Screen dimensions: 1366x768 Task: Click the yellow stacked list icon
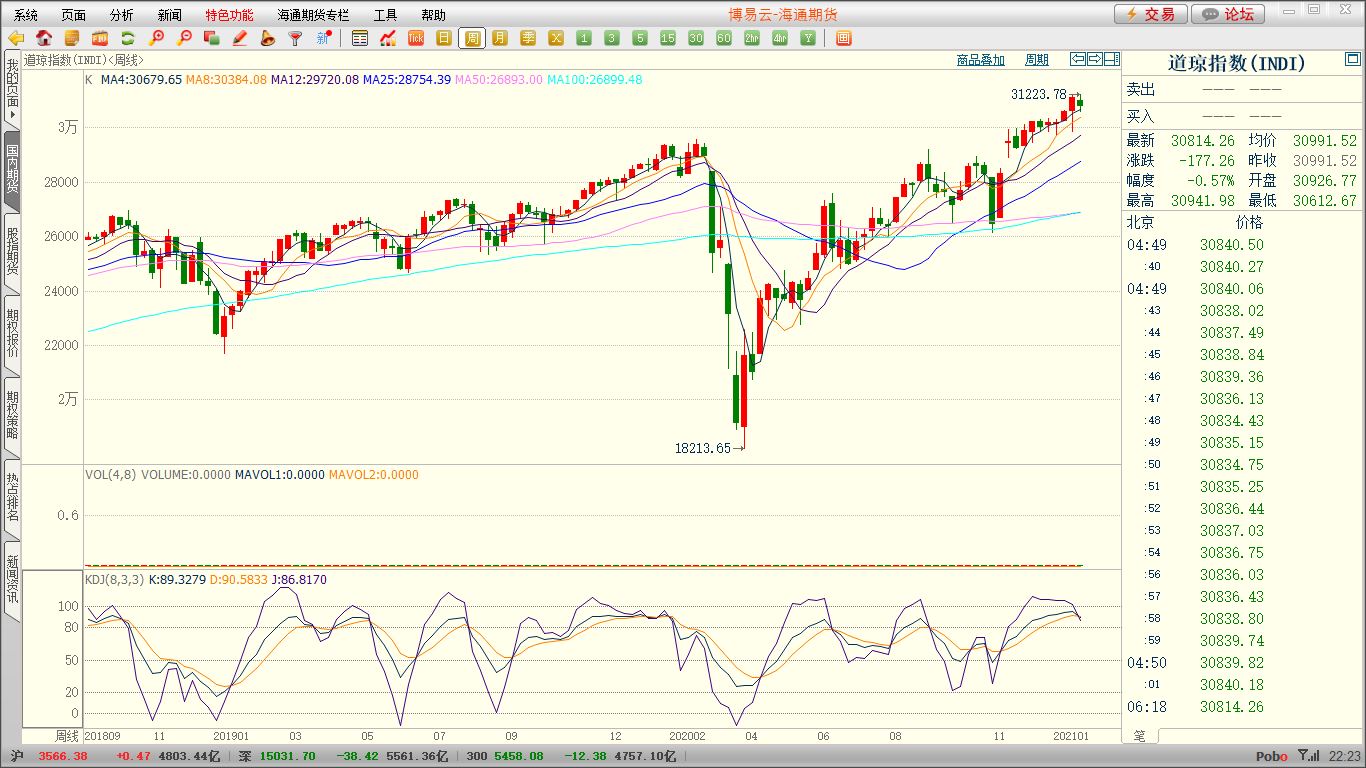72,38
